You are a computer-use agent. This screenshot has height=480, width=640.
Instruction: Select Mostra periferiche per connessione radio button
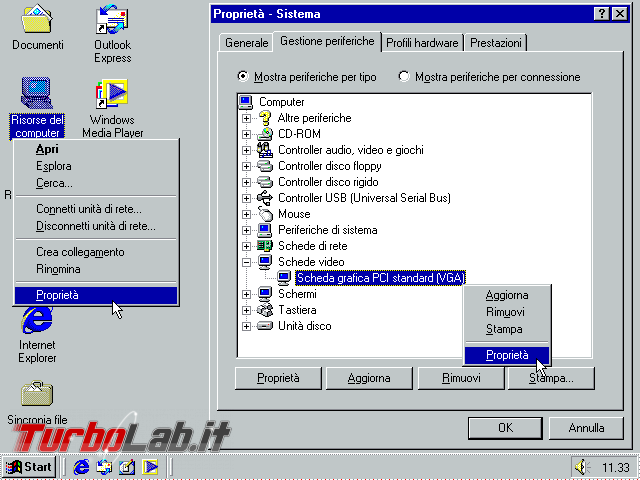point(404,76)
